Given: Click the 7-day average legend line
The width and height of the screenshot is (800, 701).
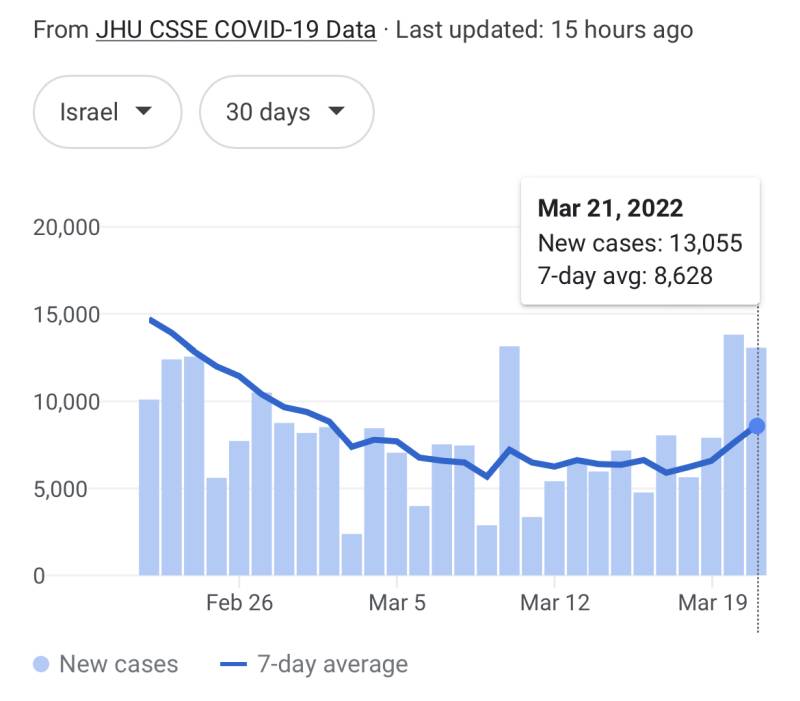Looking at the screenshot, I should point(232,664).
